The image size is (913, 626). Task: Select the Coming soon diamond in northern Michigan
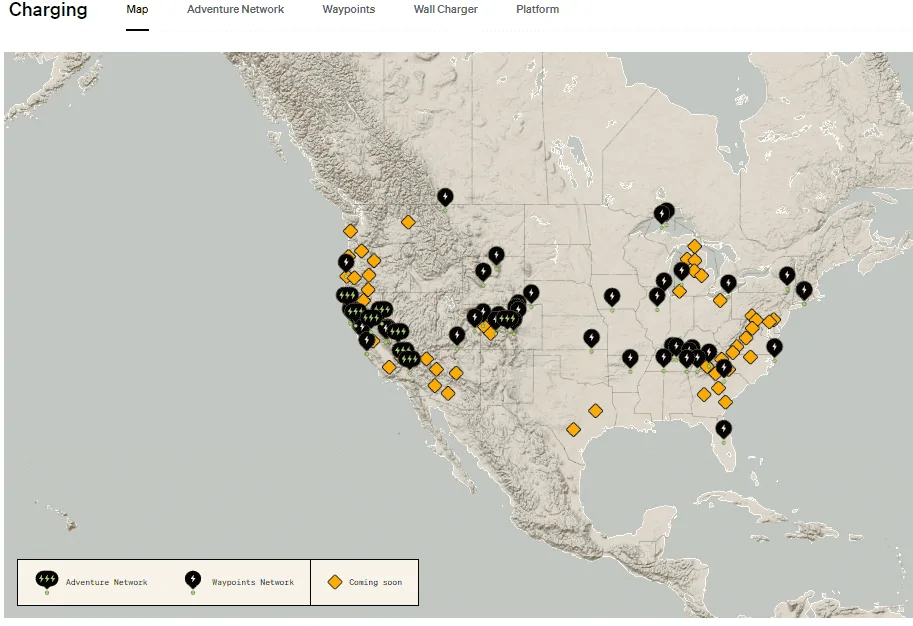coord(694,246)
